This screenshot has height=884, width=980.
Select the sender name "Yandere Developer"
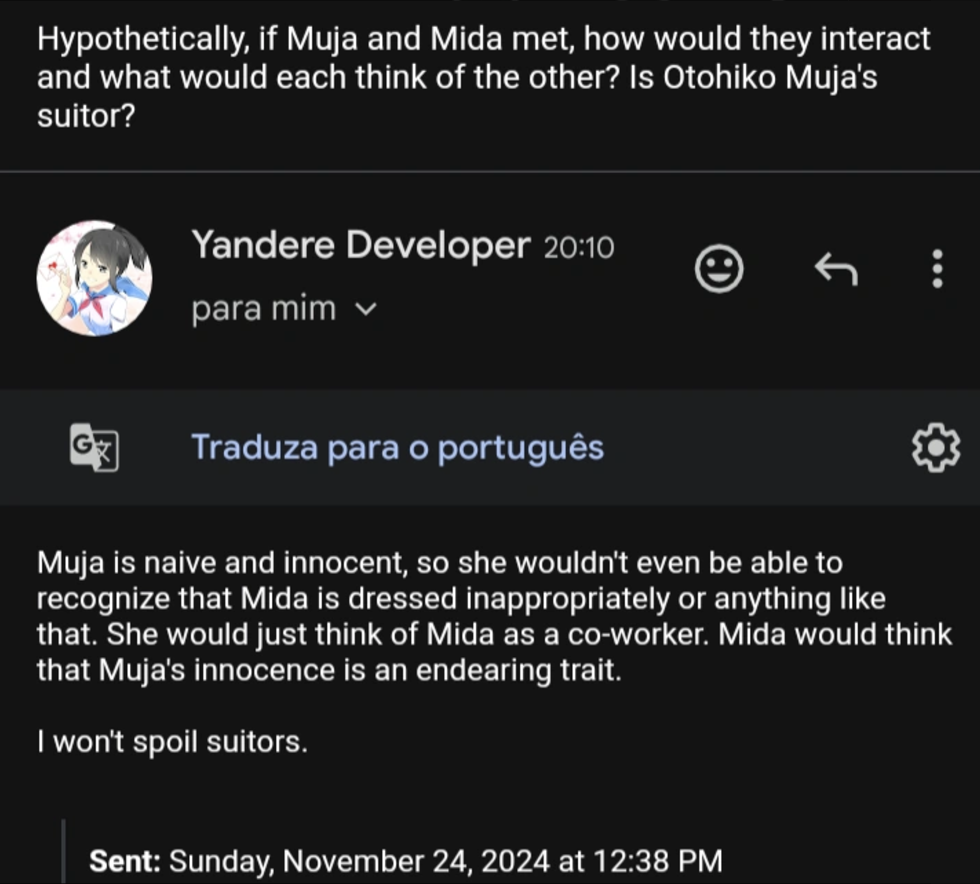[x=361, y=244]
